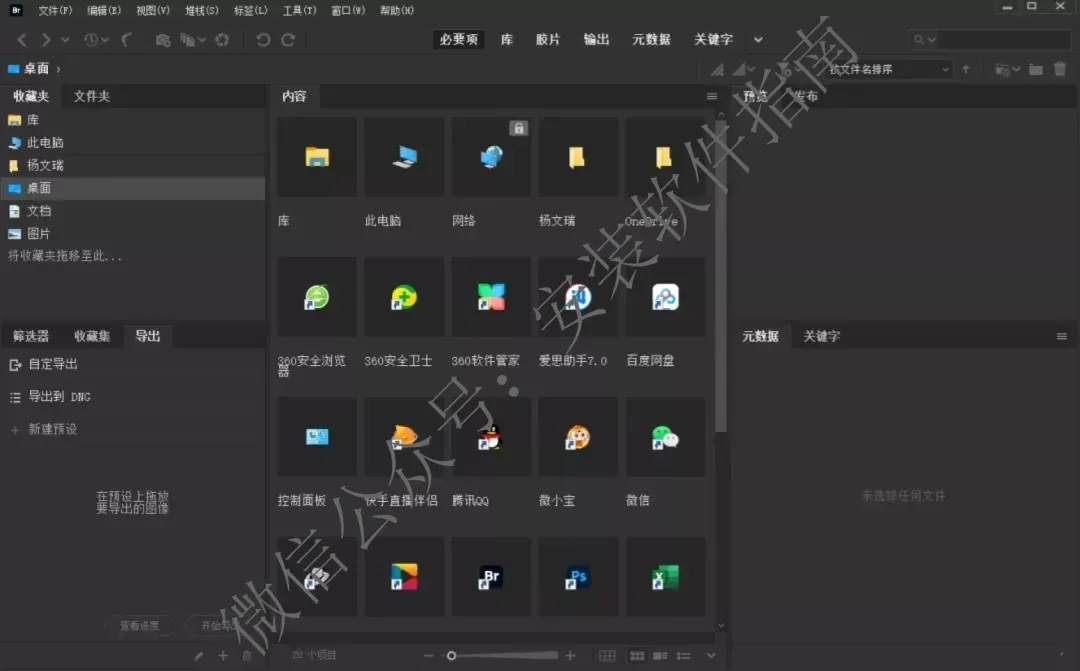The image size is (1080, 671).
Task: Switch to 必要项 workspace
Action: pos(459,40)
